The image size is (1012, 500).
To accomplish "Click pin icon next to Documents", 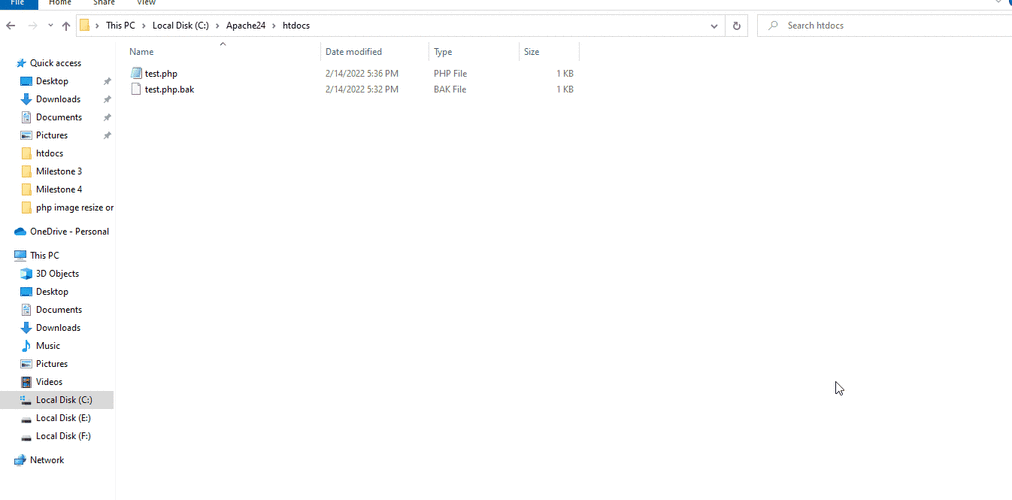I will point(107,117).
